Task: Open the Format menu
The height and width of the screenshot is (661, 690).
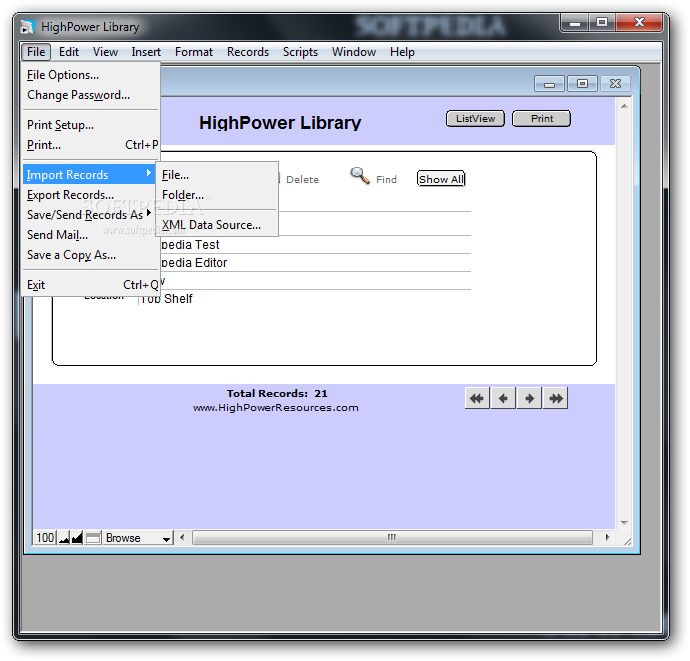Action: [194, 52]
